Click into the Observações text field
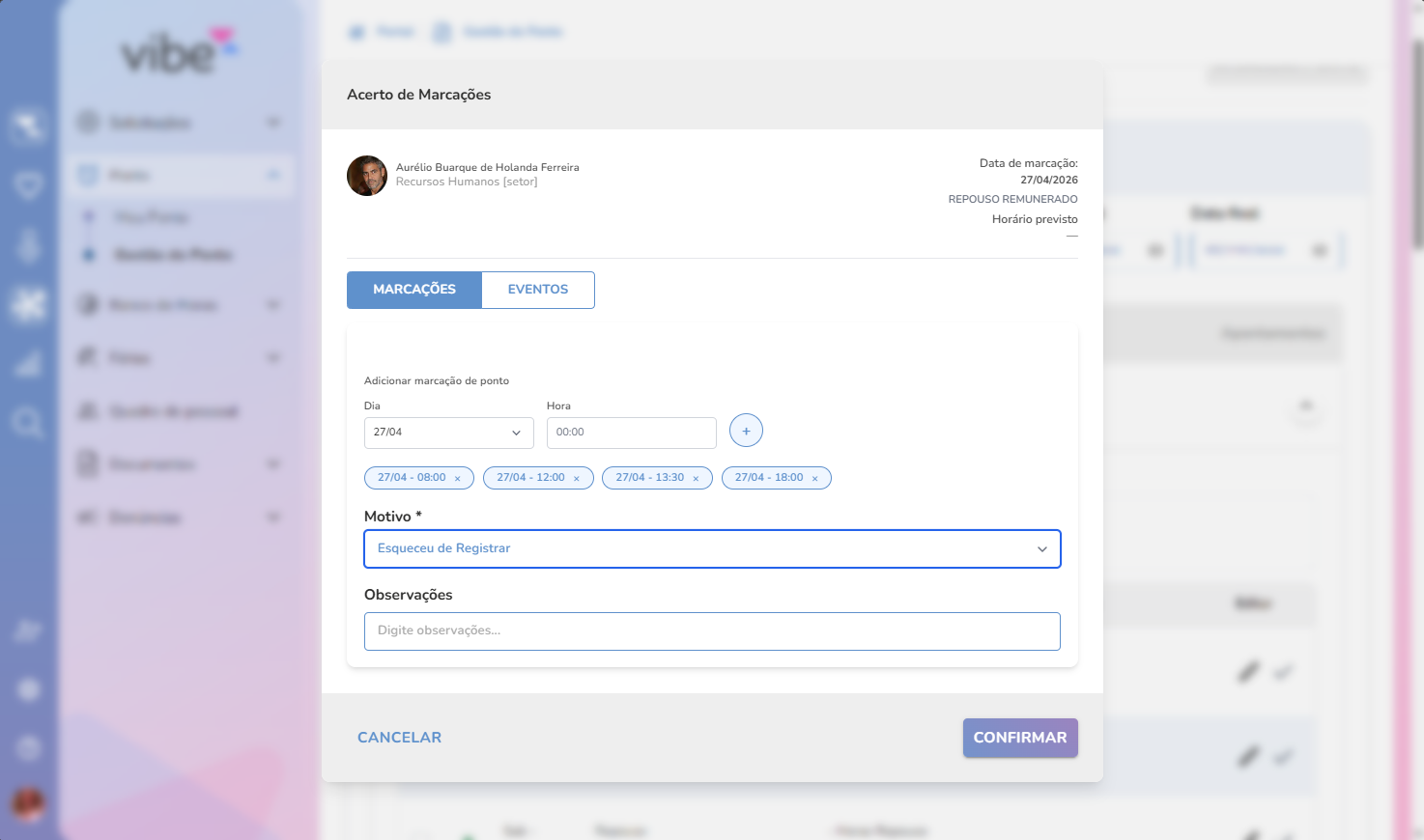Screen dimensions: 1424x840 [712, 631]
